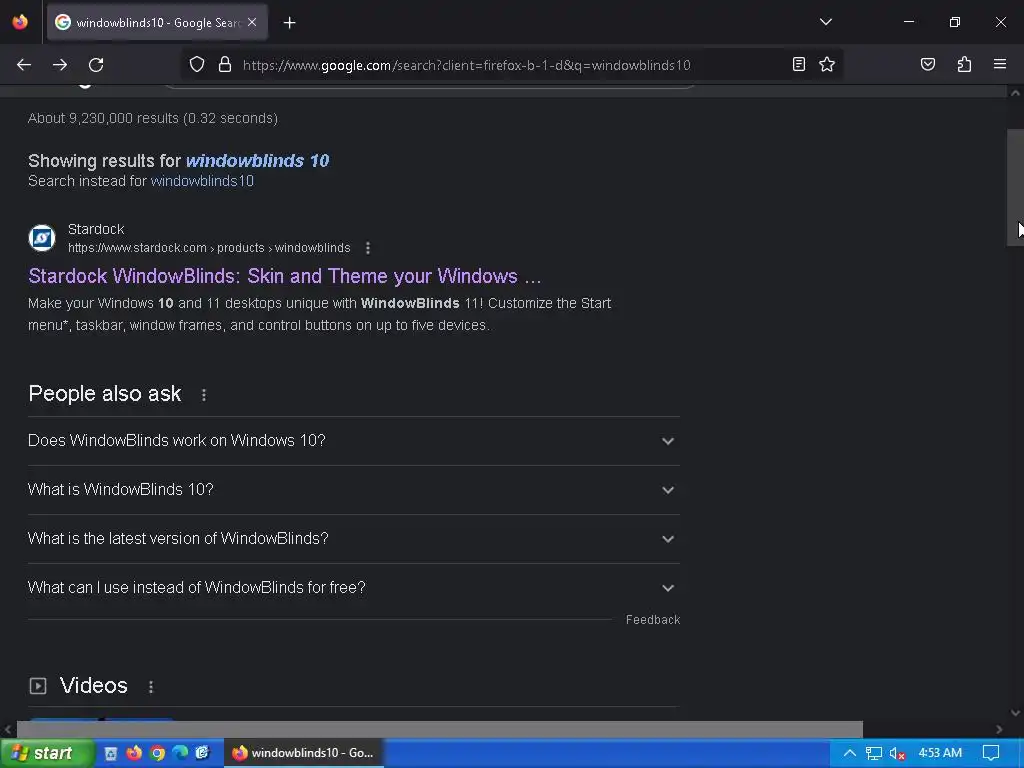The image size is (1024, 768).
Task: Click the Stardock URL breadcrumb text
Action: [x=209, y=248]
